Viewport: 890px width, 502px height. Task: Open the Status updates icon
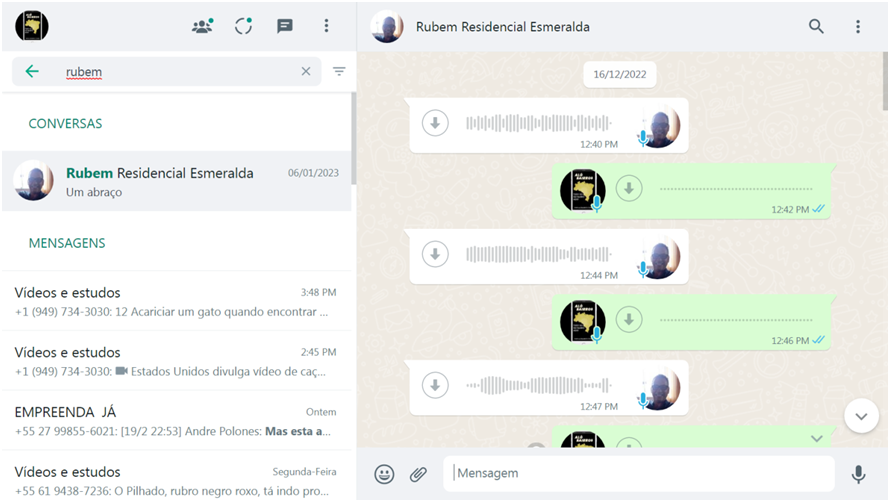244,26
